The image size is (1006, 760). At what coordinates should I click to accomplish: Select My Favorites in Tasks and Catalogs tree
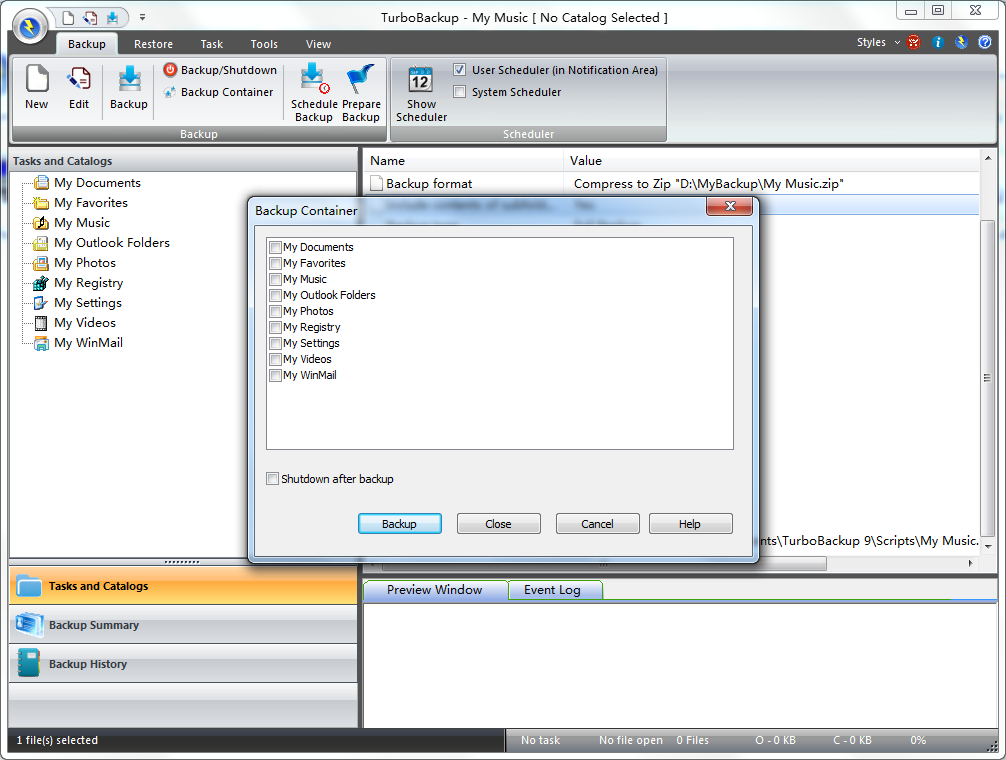click(x=90, y=203)
